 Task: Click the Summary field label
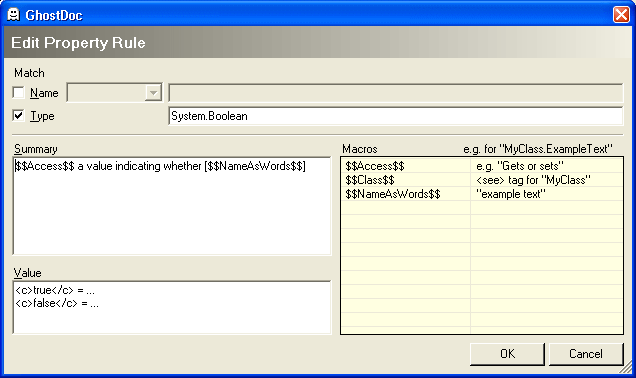tap(36, 149)
